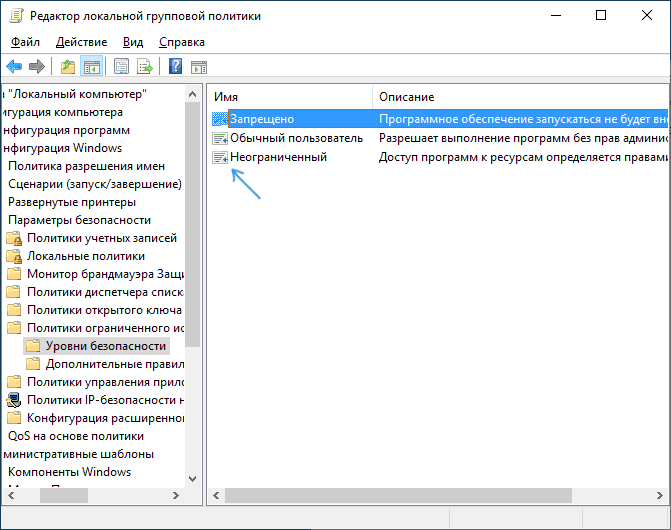Select Политики учетных записей tree item
671x530 pixels.
tap(102, 238)
